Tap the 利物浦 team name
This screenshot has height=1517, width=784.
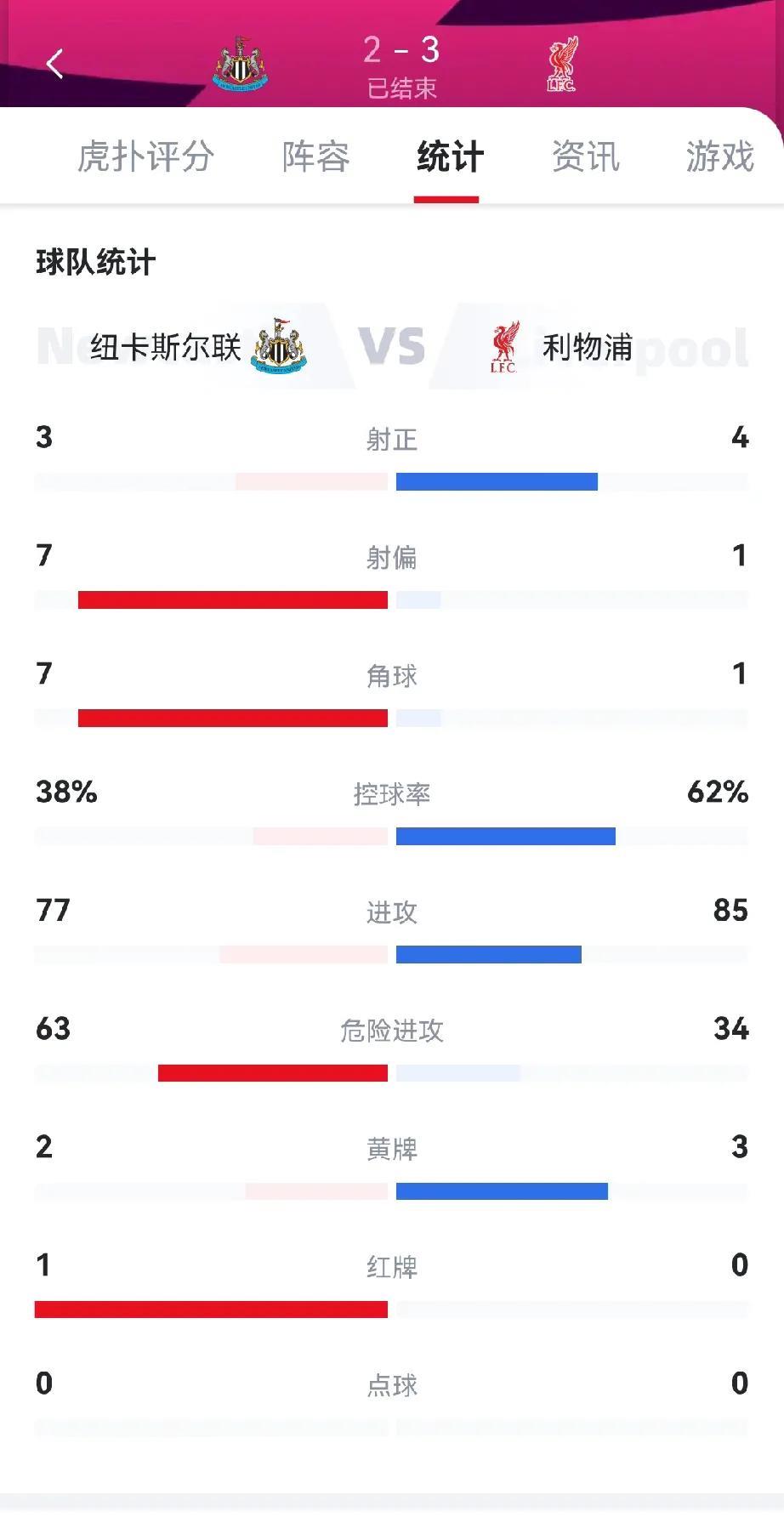coord(588,347)
